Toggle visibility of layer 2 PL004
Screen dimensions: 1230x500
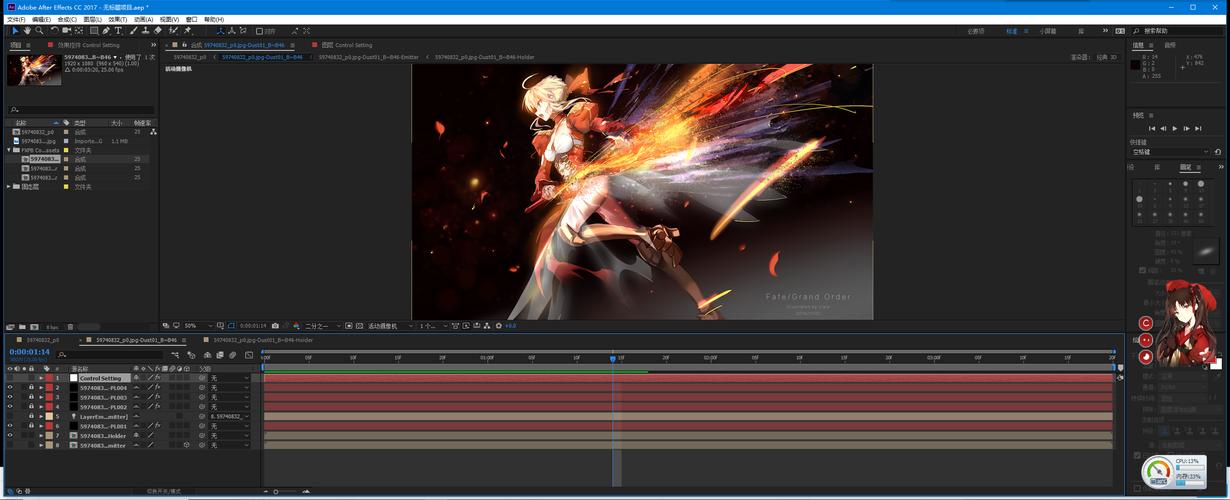point(10,388)
